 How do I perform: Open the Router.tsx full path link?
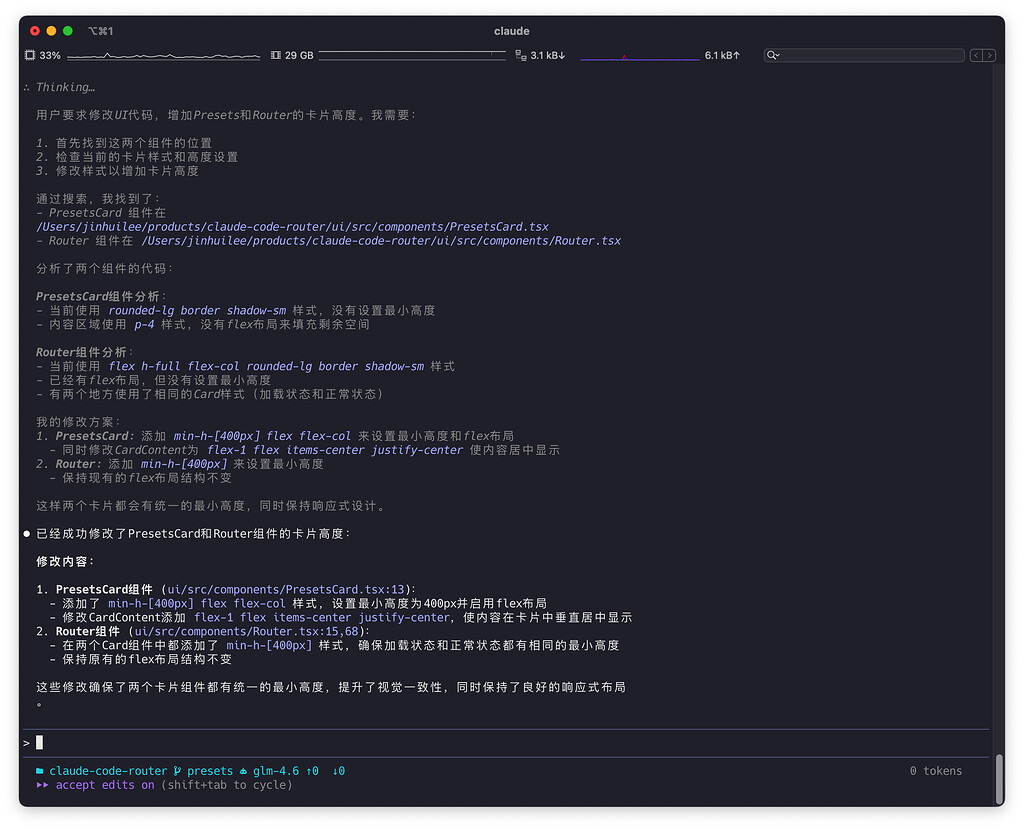(x=381, y=240)
